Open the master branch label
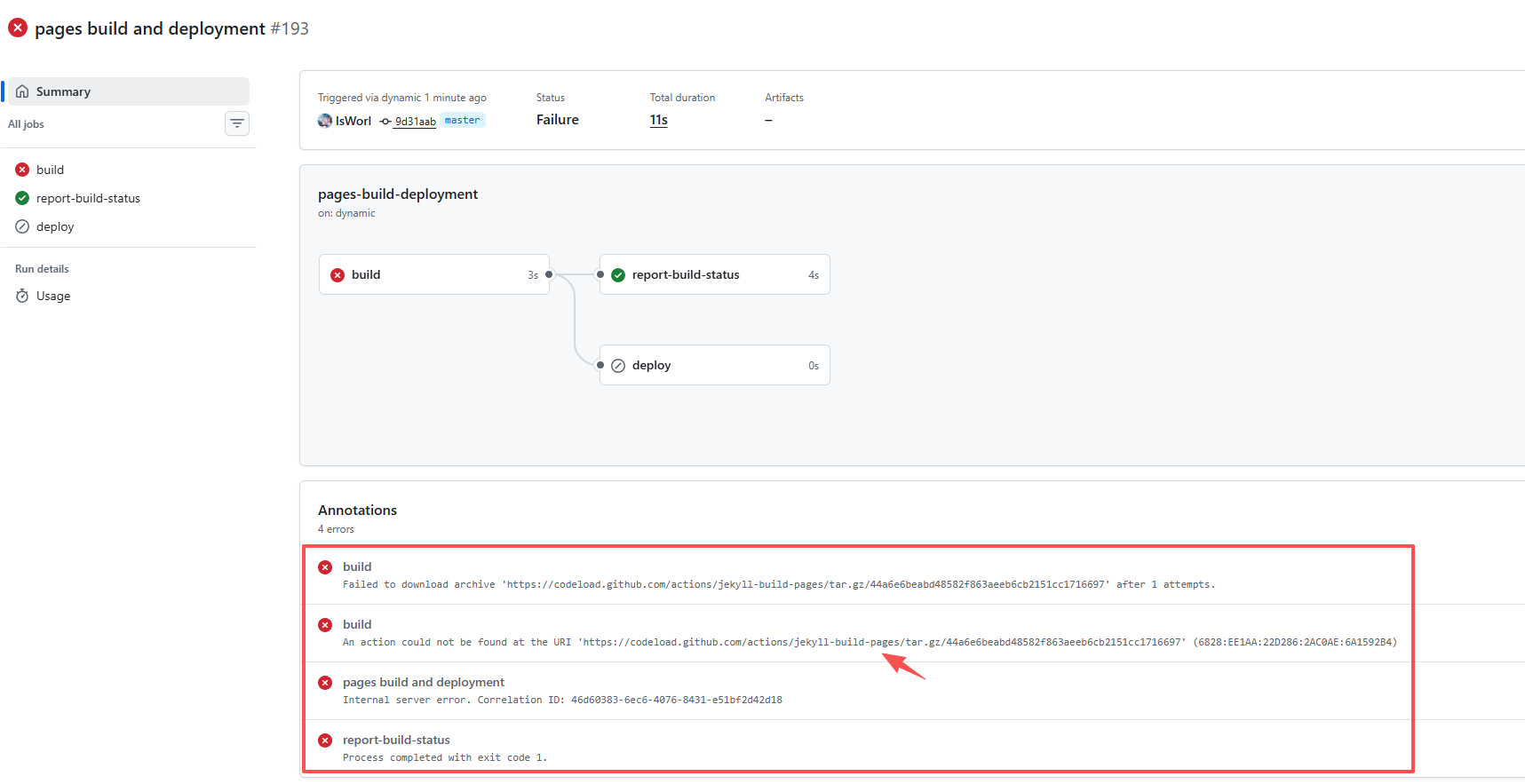Screen dimensions: 1525x784 (462, 120)
